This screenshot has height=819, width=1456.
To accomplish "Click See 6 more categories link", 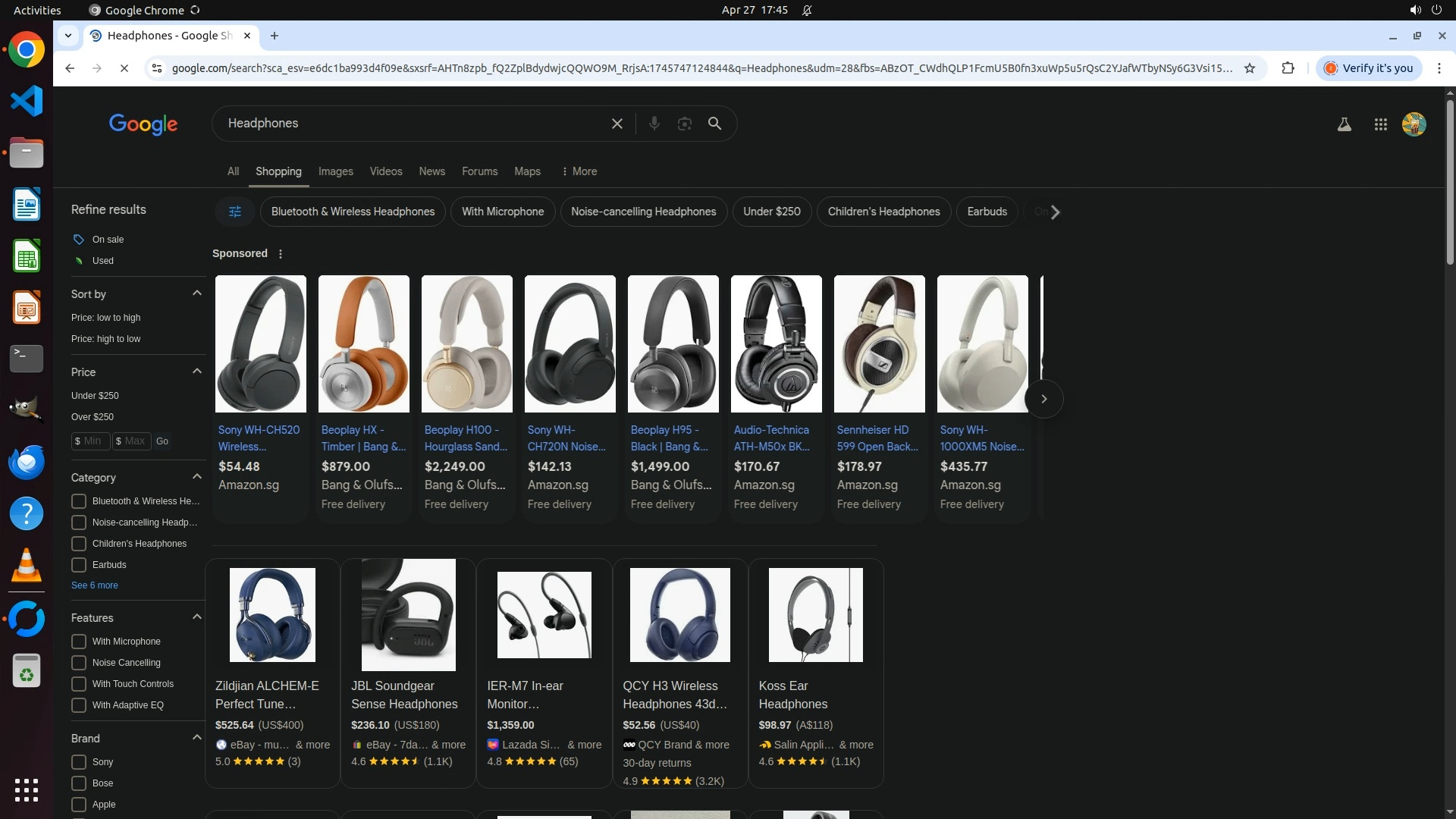I will point(95,585).
